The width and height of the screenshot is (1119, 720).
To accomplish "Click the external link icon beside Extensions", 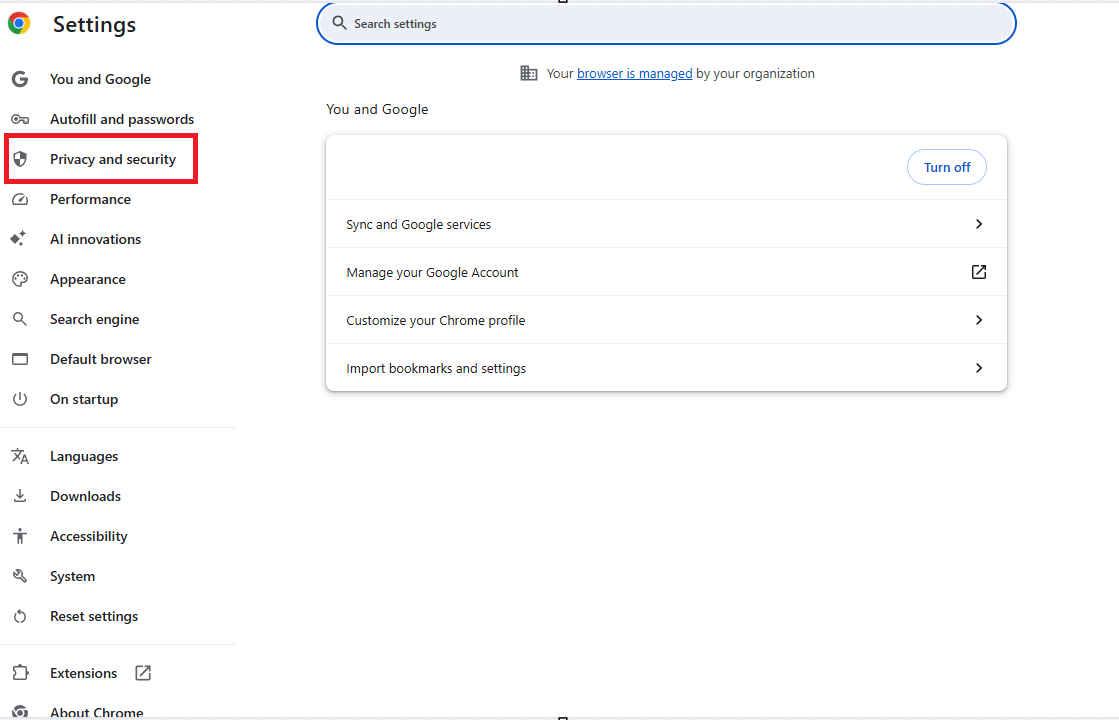I will 143,673.
